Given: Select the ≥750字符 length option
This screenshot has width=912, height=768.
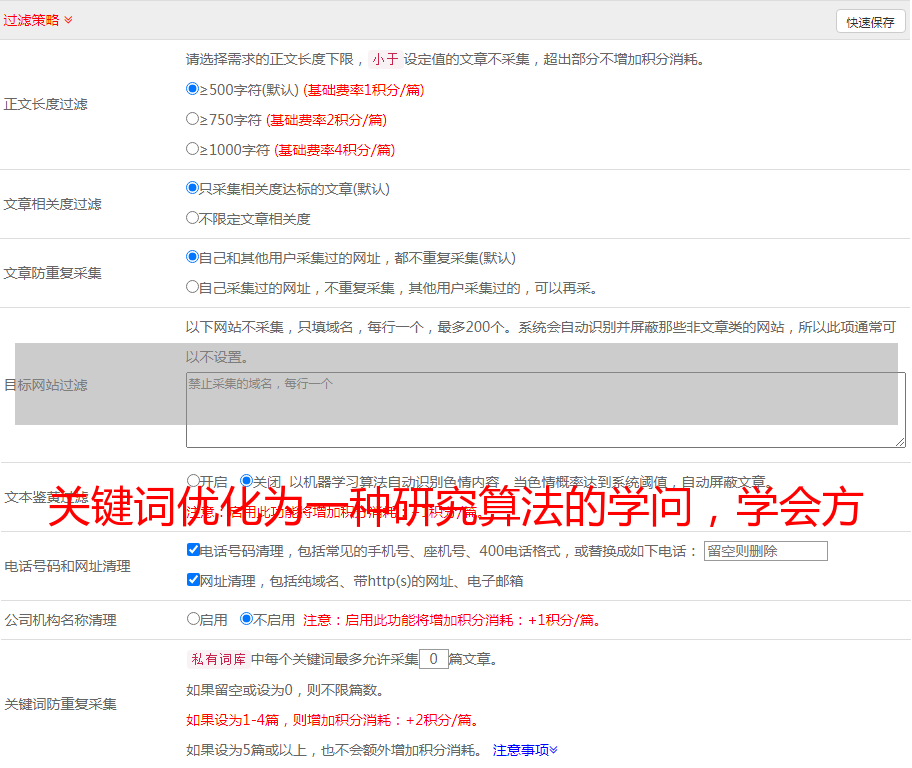Looking at the screenshot, I should (x=193, y=119).
